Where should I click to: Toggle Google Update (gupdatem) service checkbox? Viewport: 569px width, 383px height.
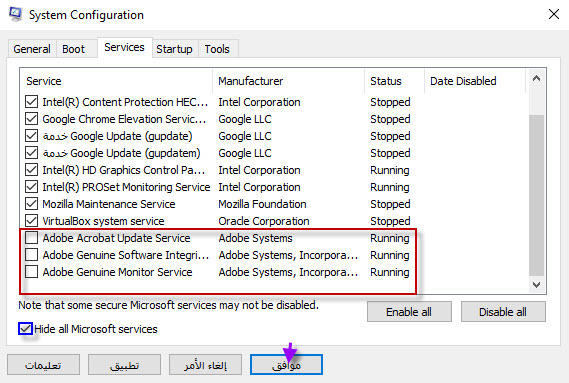point(32,153)
